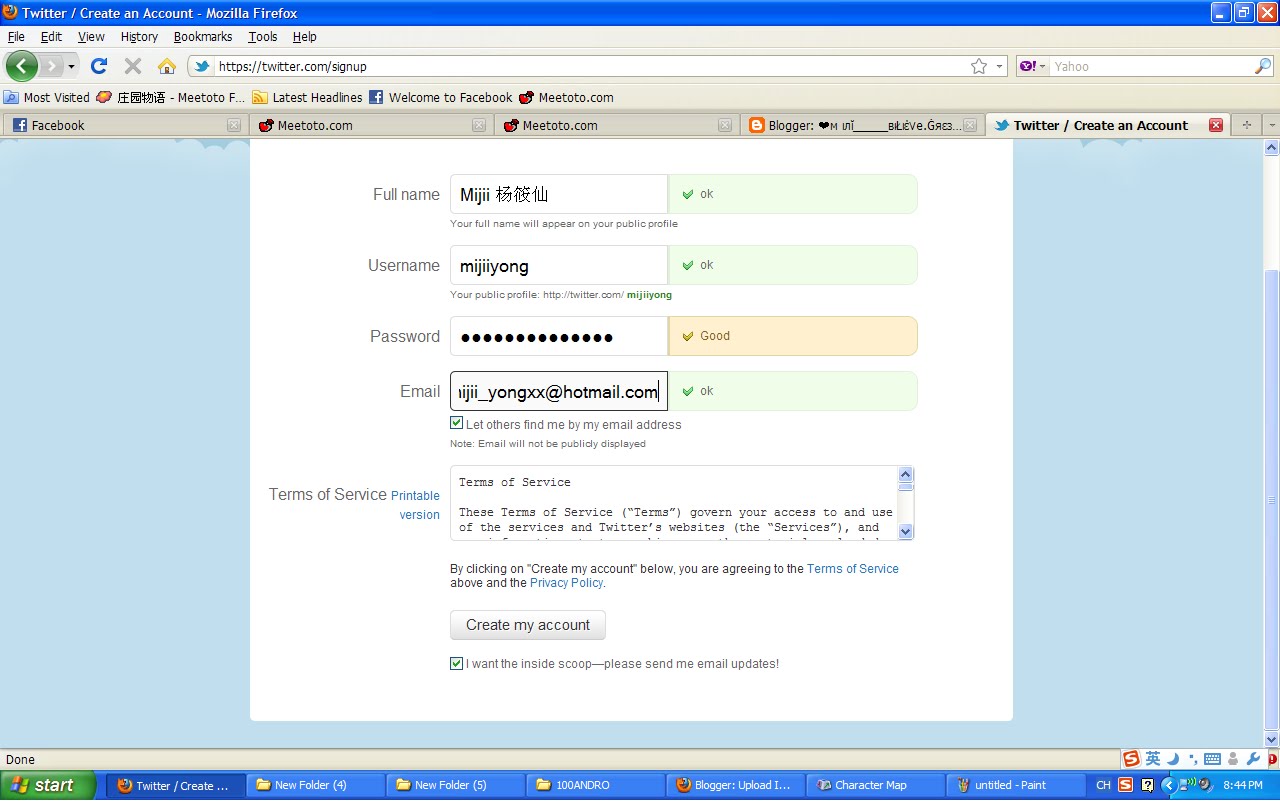This screenshot has width=1280, height=801.
Task: Switch to New Folder (4) taskbar window
Action: click(315, 785)
